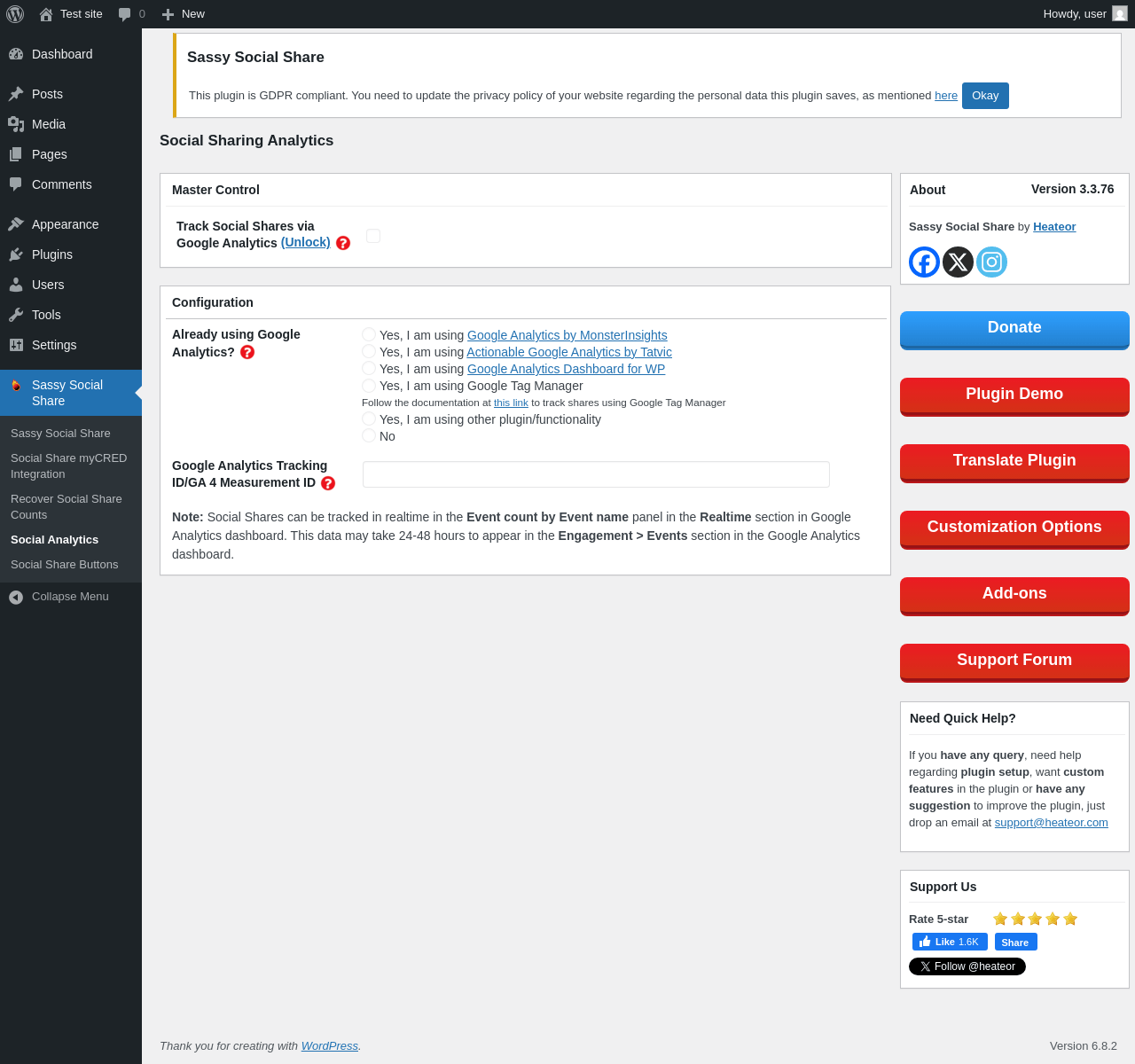This screenshot has height=1064, width=1135.
Task: Click help icon next to Track Social Shares
Action: pos(343,243)
